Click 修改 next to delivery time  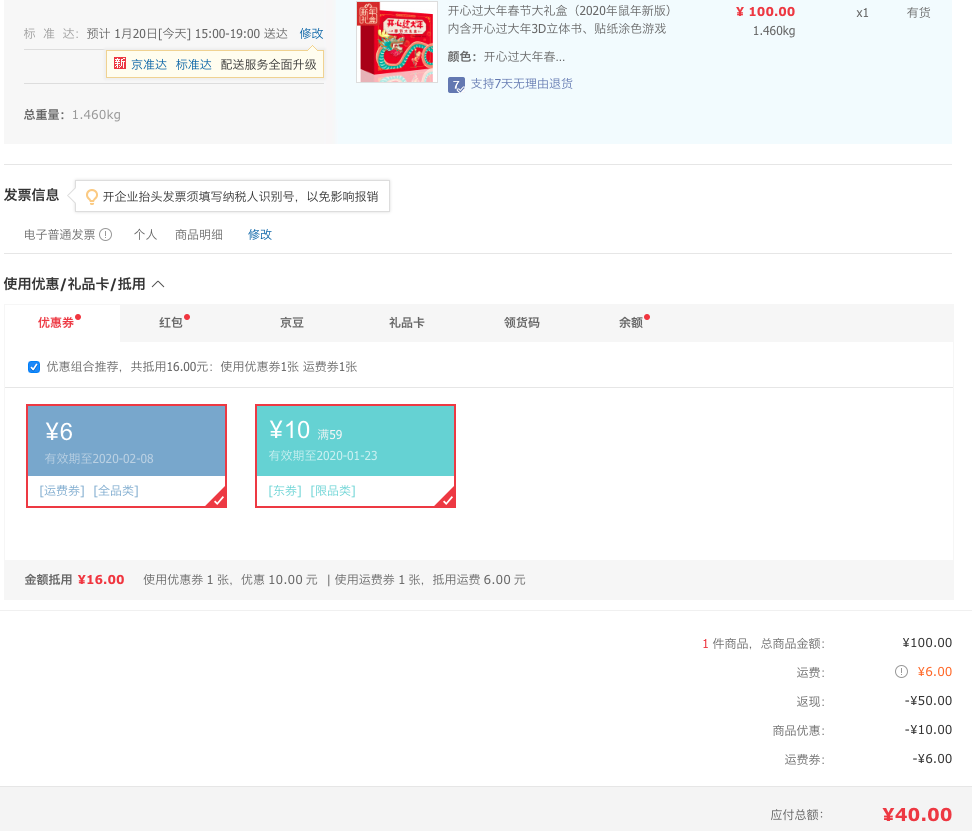coord(311,33)
